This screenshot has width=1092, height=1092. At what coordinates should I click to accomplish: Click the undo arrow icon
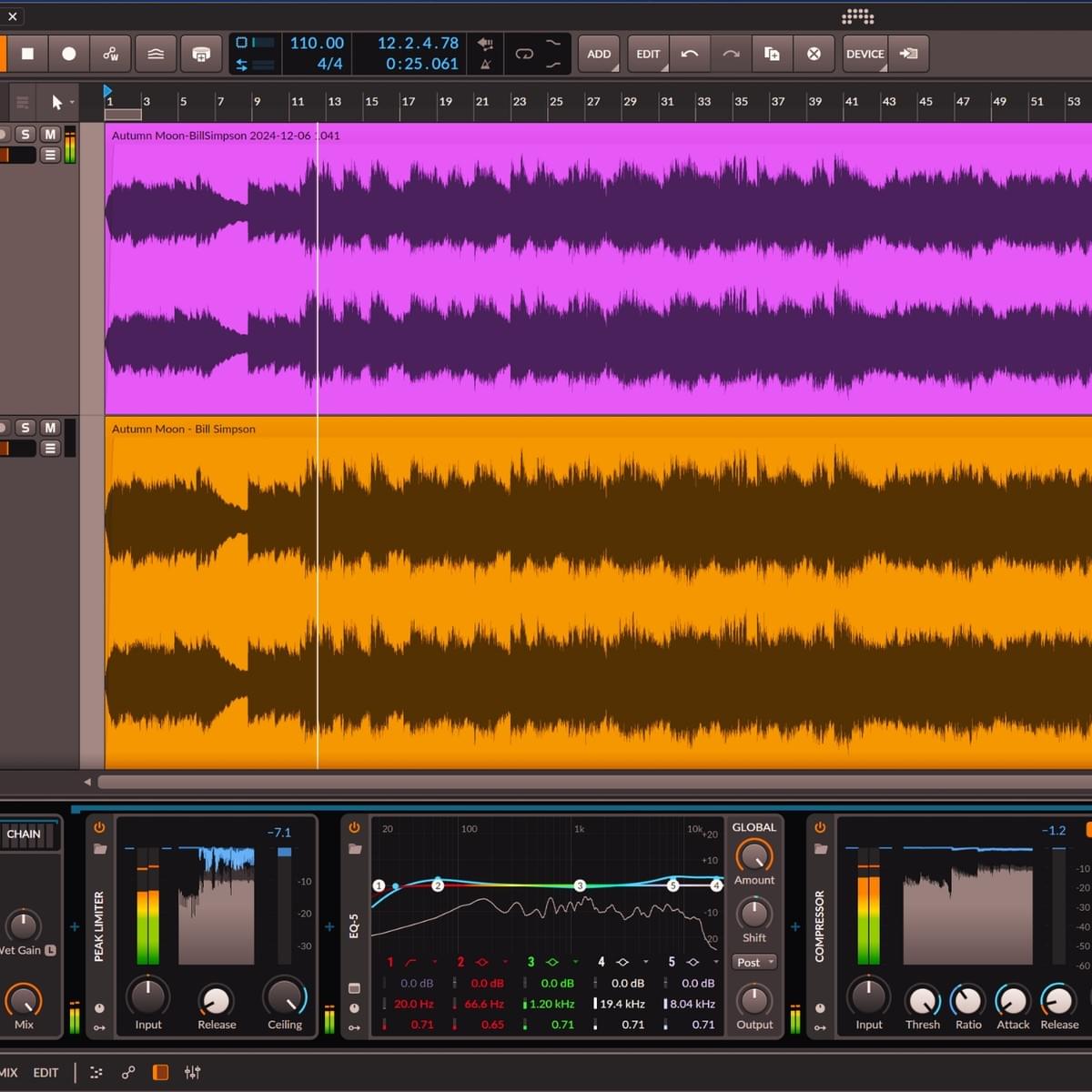pos(690,54)
